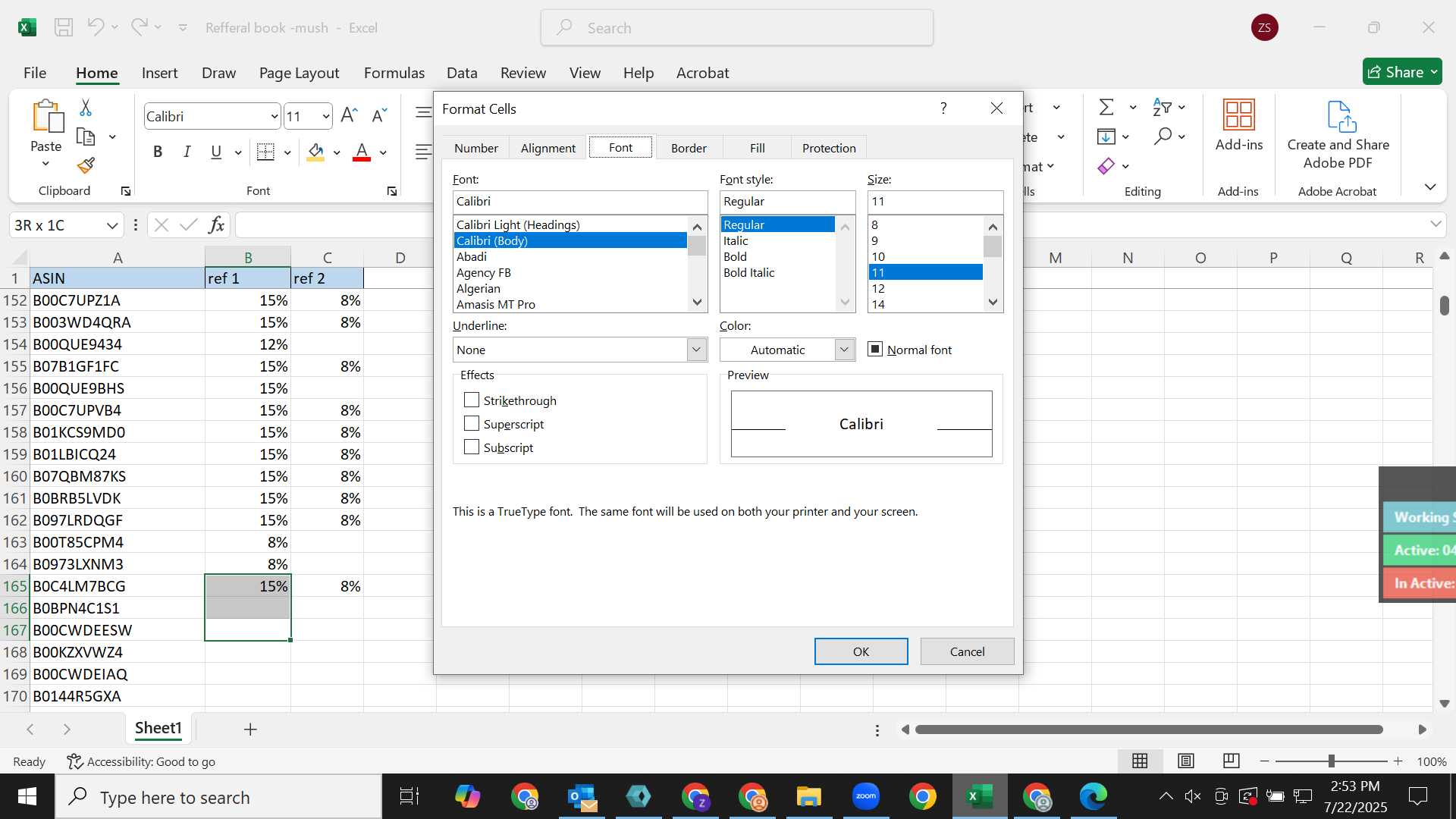
Task: Check the Superscript checkbox
Action: coord(472,423)
